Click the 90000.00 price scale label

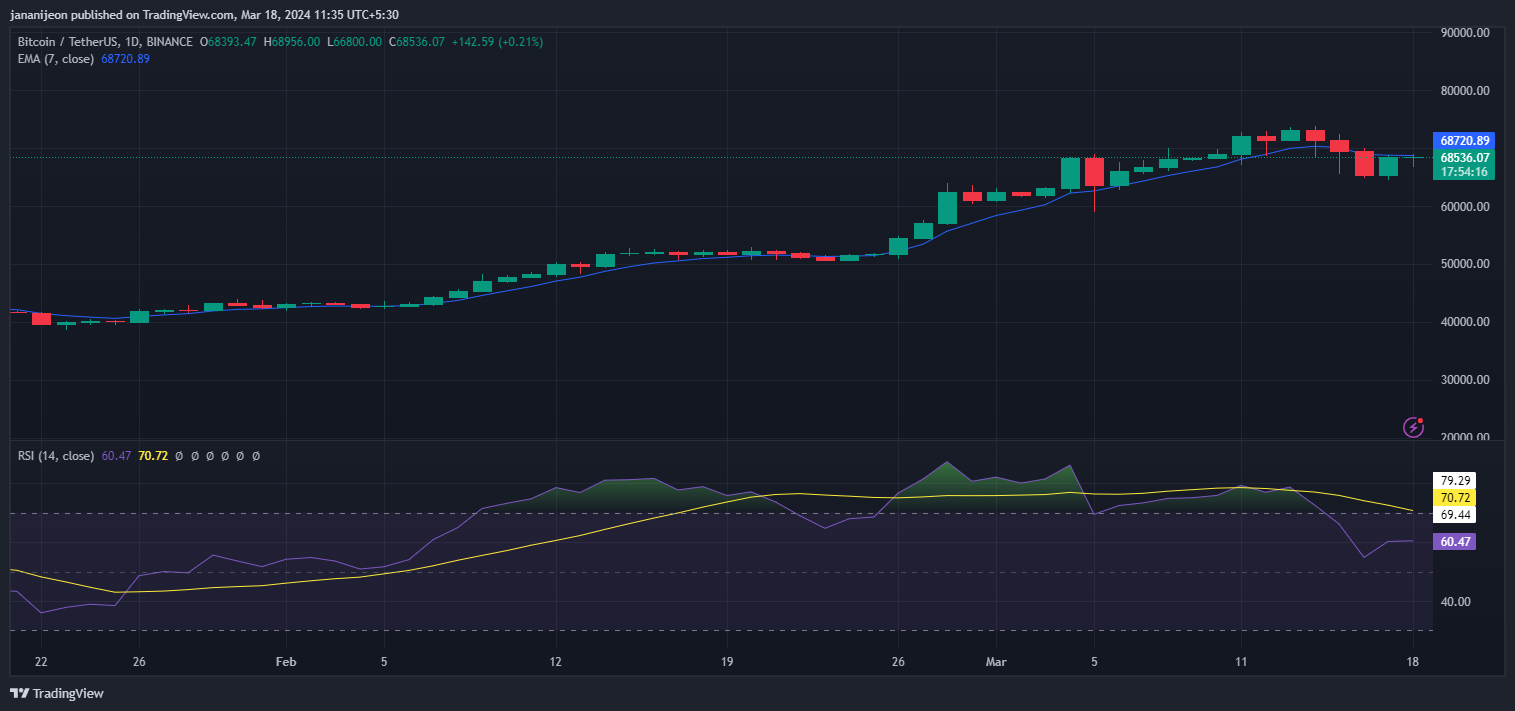[x=1465, y=32]
